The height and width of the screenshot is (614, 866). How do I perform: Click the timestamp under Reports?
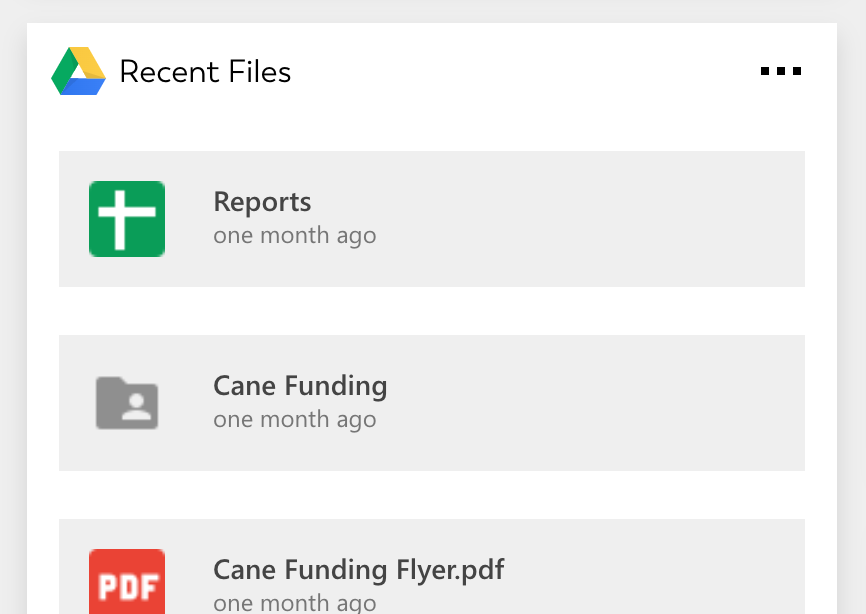pos(294,236)
